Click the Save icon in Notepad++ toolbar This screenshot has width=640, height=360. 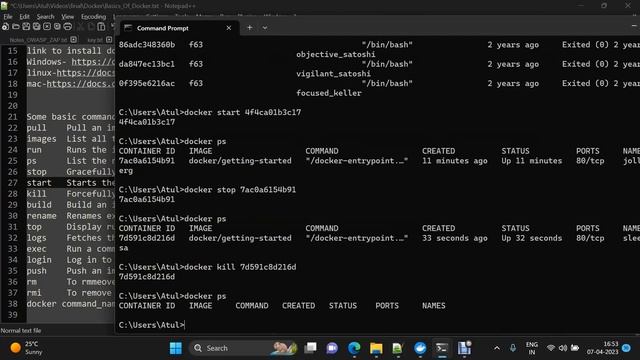pyautogui.click(x=26, y=27)
